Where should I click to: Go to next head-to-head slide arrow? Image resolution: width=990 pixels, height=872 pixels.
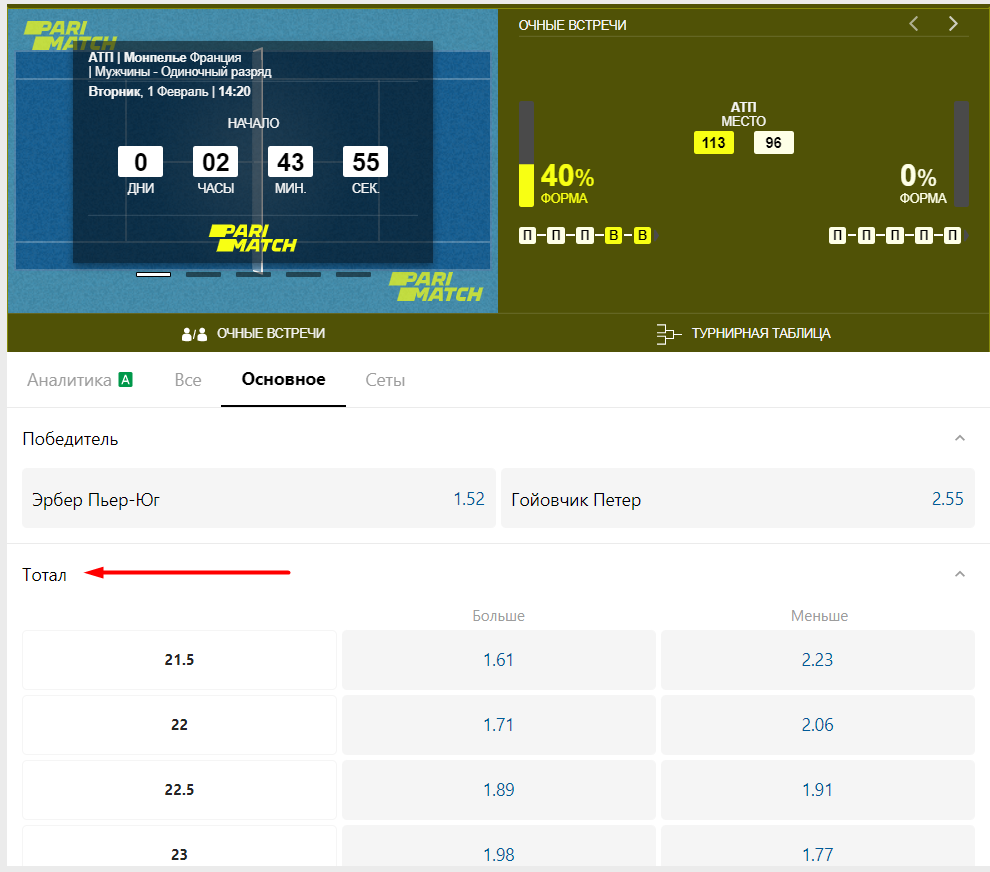[x=953, y=24]
